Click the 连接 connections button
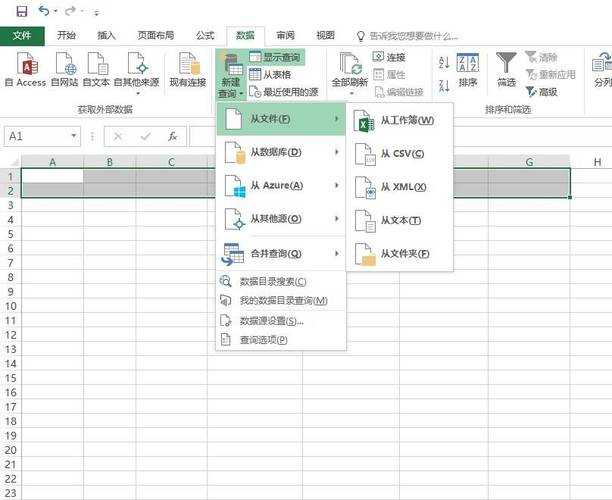Viewport: 612px width, 500px height. point(389,57)
